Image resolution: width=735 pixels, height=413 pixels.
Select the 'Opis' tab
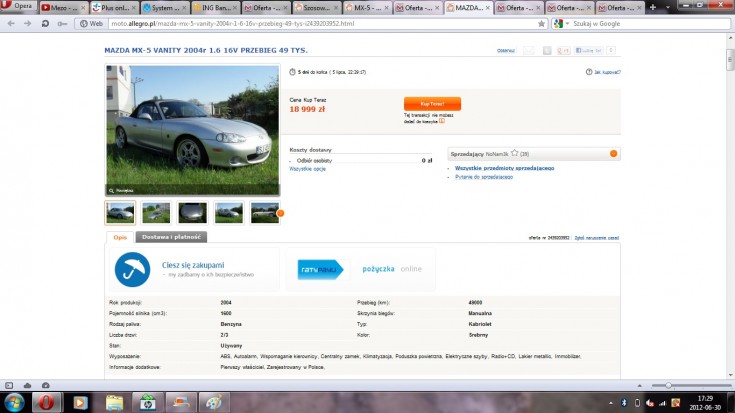[120, 237]
